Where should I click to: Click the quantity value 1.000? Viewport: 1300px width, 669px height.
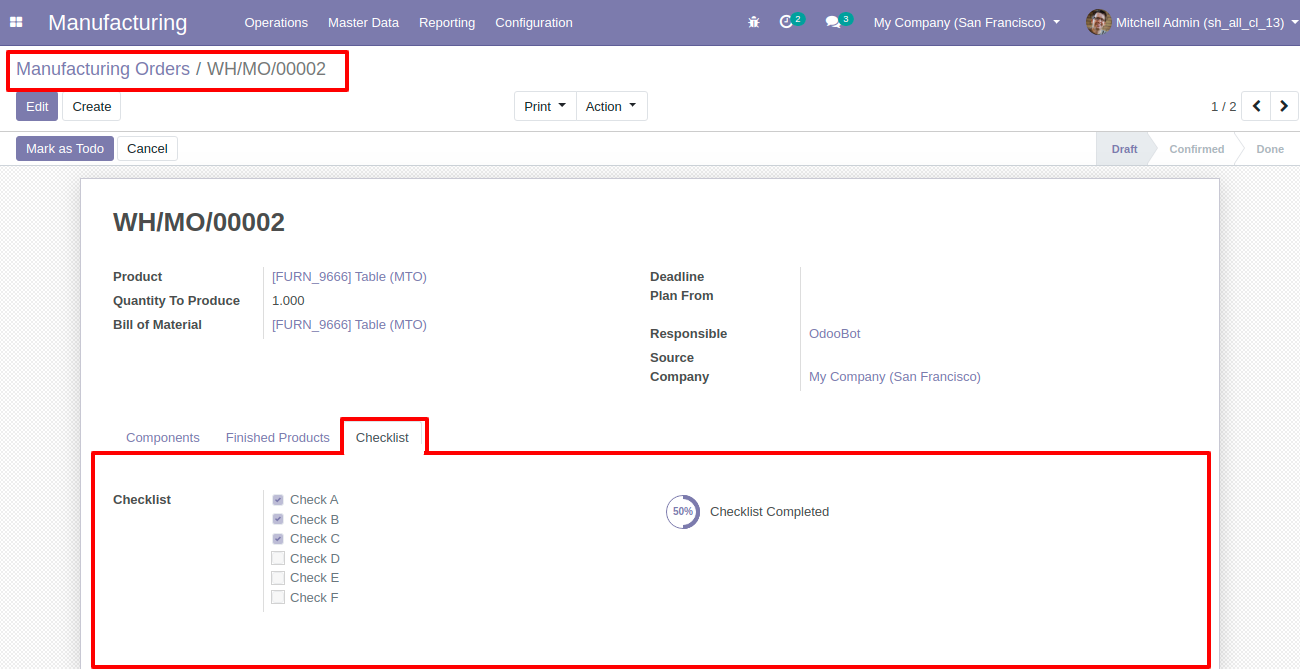(288, 300)
